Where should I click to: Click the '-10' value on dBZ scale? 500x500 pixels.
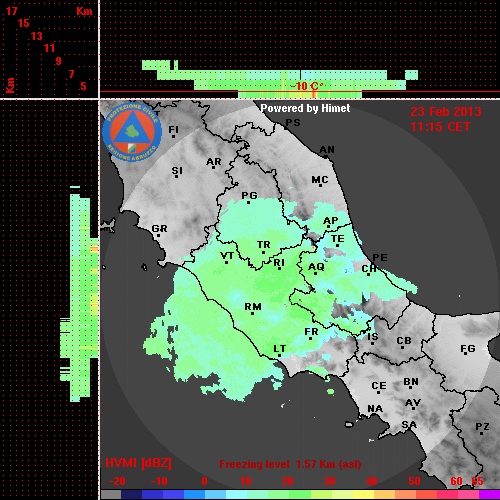pos(159,481)
